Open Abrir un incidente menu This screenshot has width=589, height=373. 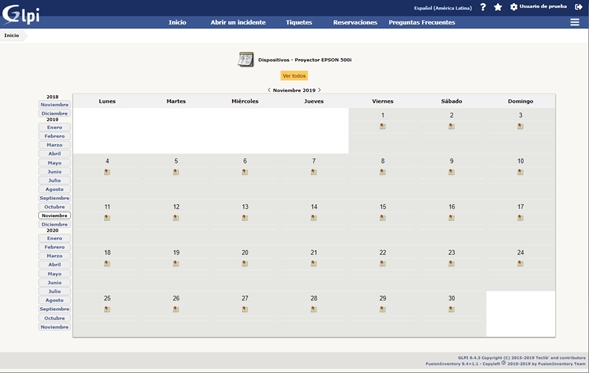coord(238,23)
